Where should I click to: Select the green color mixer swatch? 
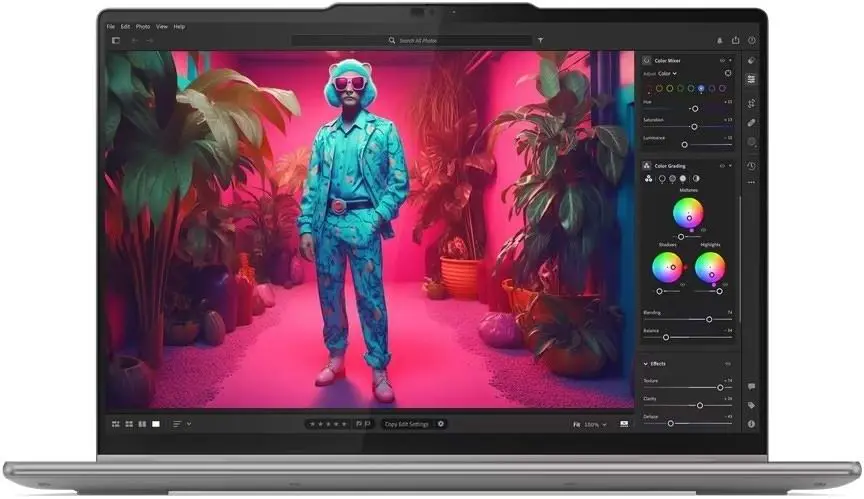click(680, 88)
